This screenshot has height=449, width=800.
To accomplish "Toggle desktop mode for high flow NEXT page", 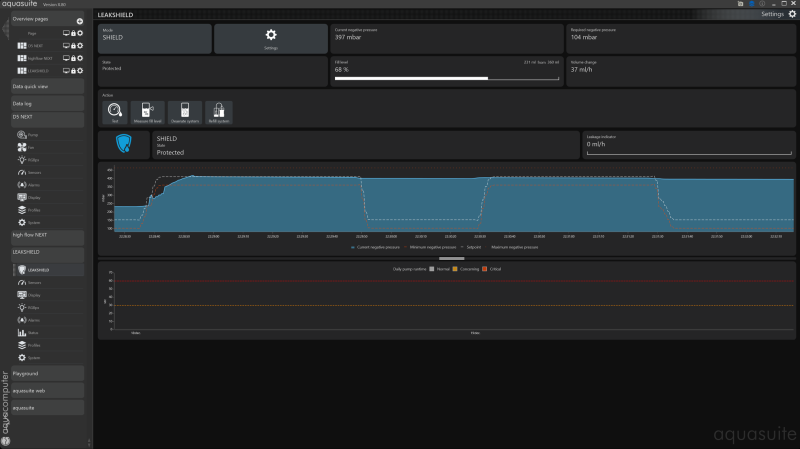I will (x=66, y=58).
